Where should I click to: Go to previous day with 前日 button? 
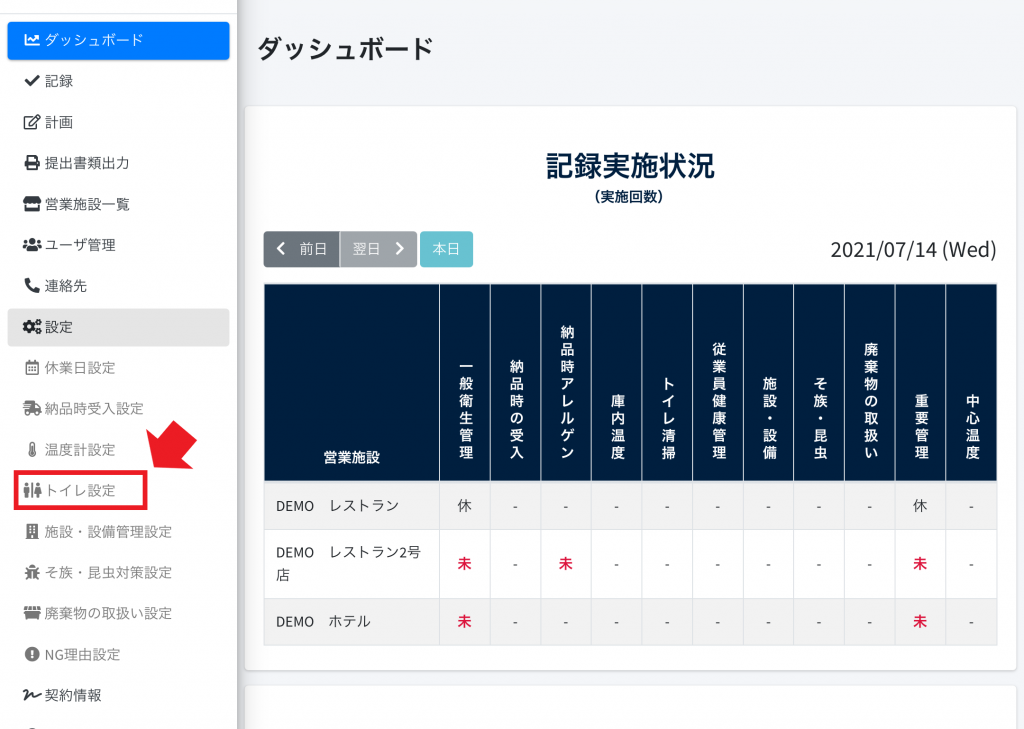click(x=302, y=249)
